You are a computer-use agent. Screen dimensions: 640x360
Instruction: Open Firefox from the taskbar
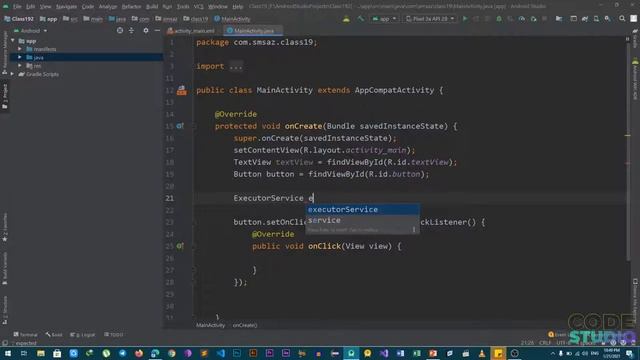tap(139, 353)
